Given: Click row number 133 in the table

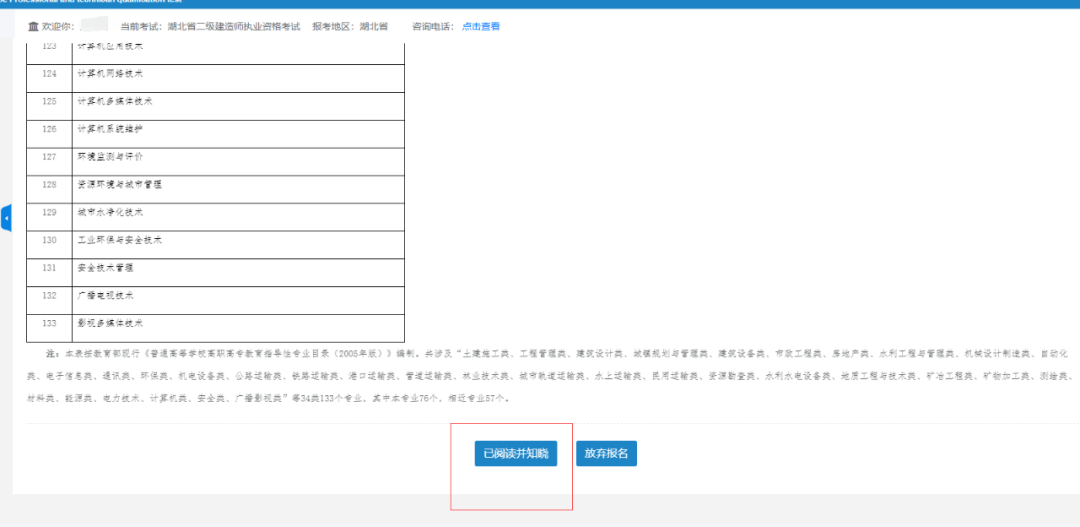Looking at the screenshot, I should pyautogui.click(x=49, y=323).
